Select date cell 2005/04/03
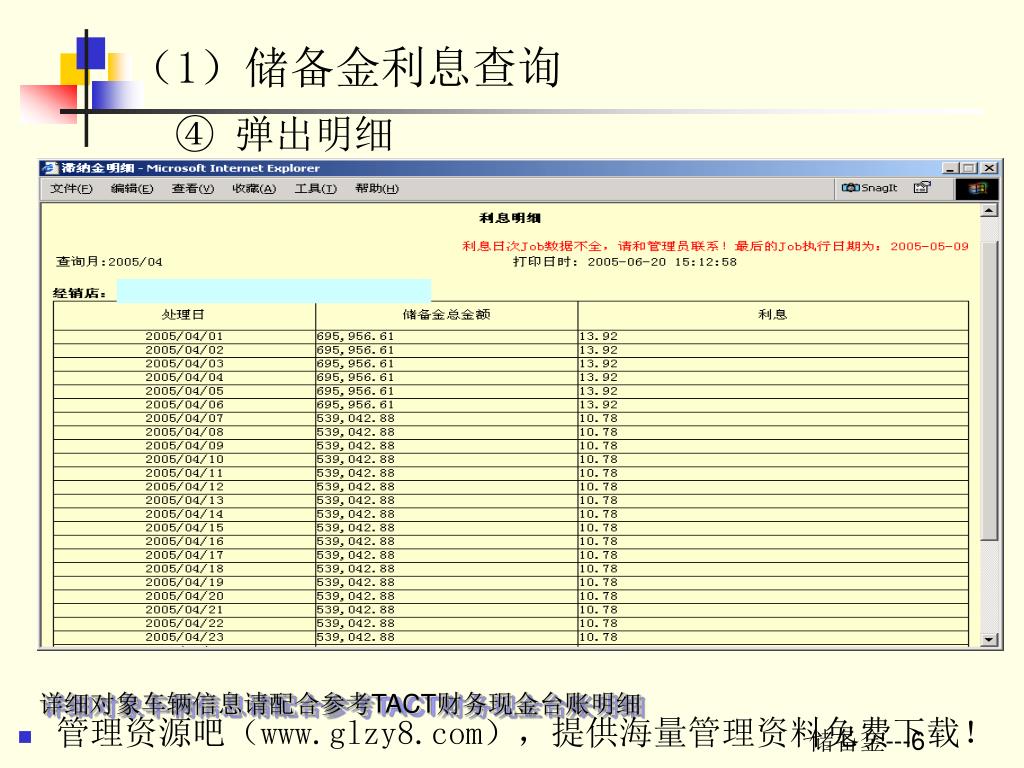Viewport: 1024px width, 768px height. pos(184,364)
